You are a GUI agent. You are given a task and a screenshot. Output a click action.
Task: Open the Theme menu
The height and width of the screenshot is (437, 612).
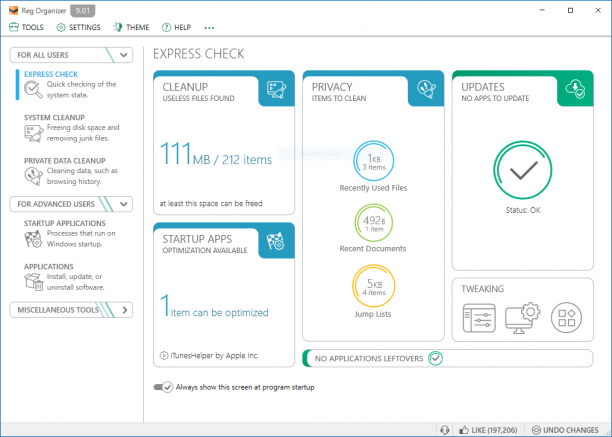[x=131, y=27]
